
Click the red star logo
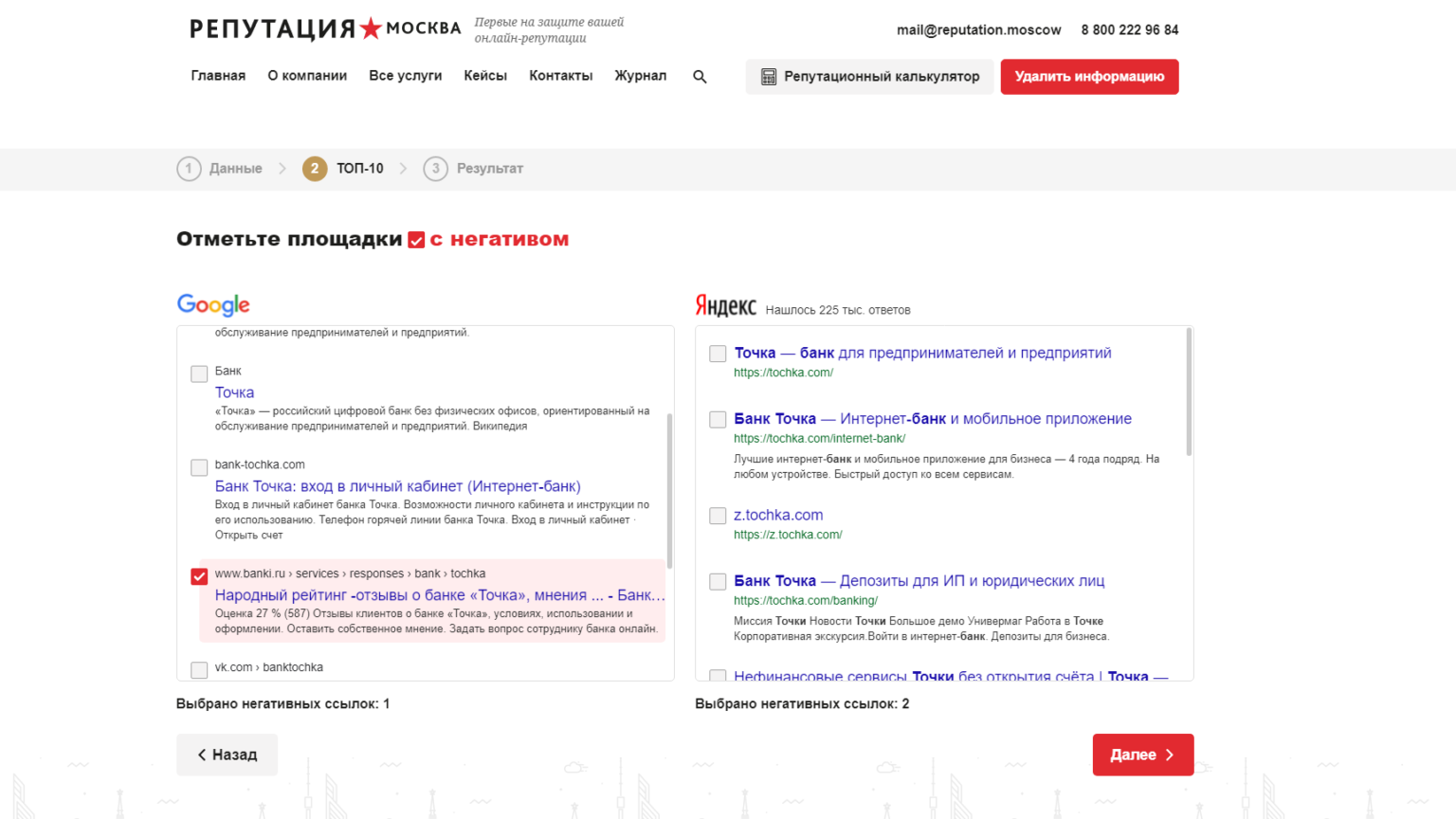371,28
